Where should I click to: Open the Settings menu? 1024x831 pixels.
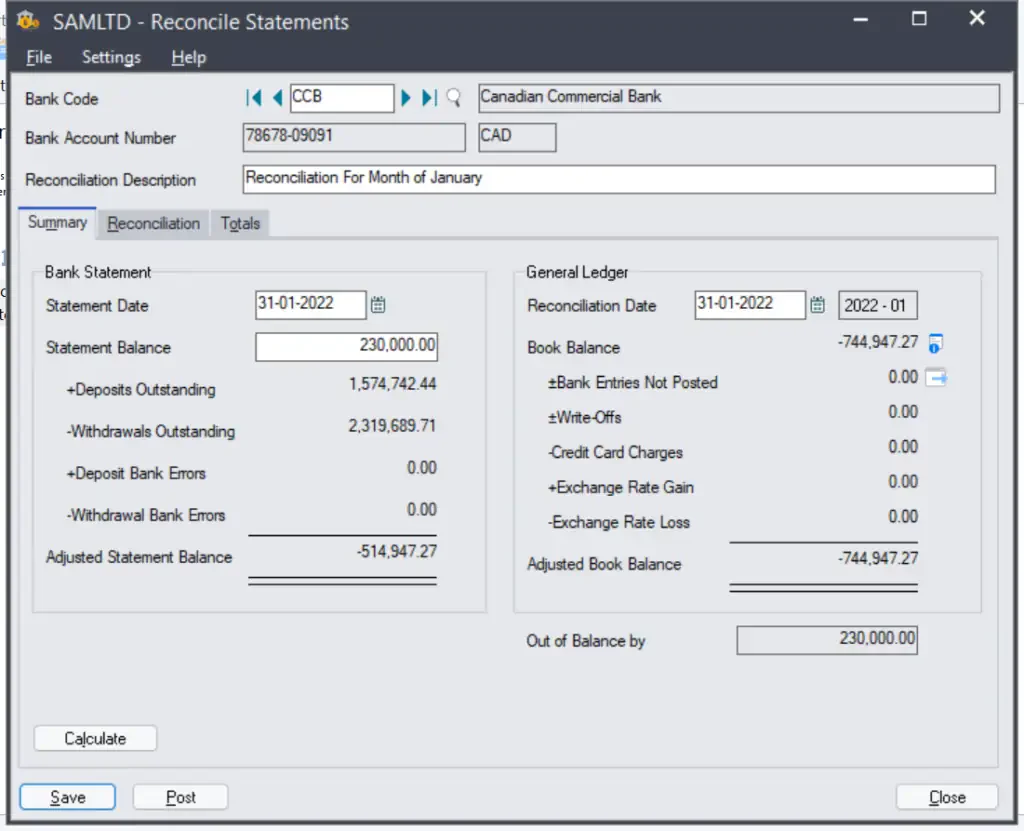pos(111,57)
